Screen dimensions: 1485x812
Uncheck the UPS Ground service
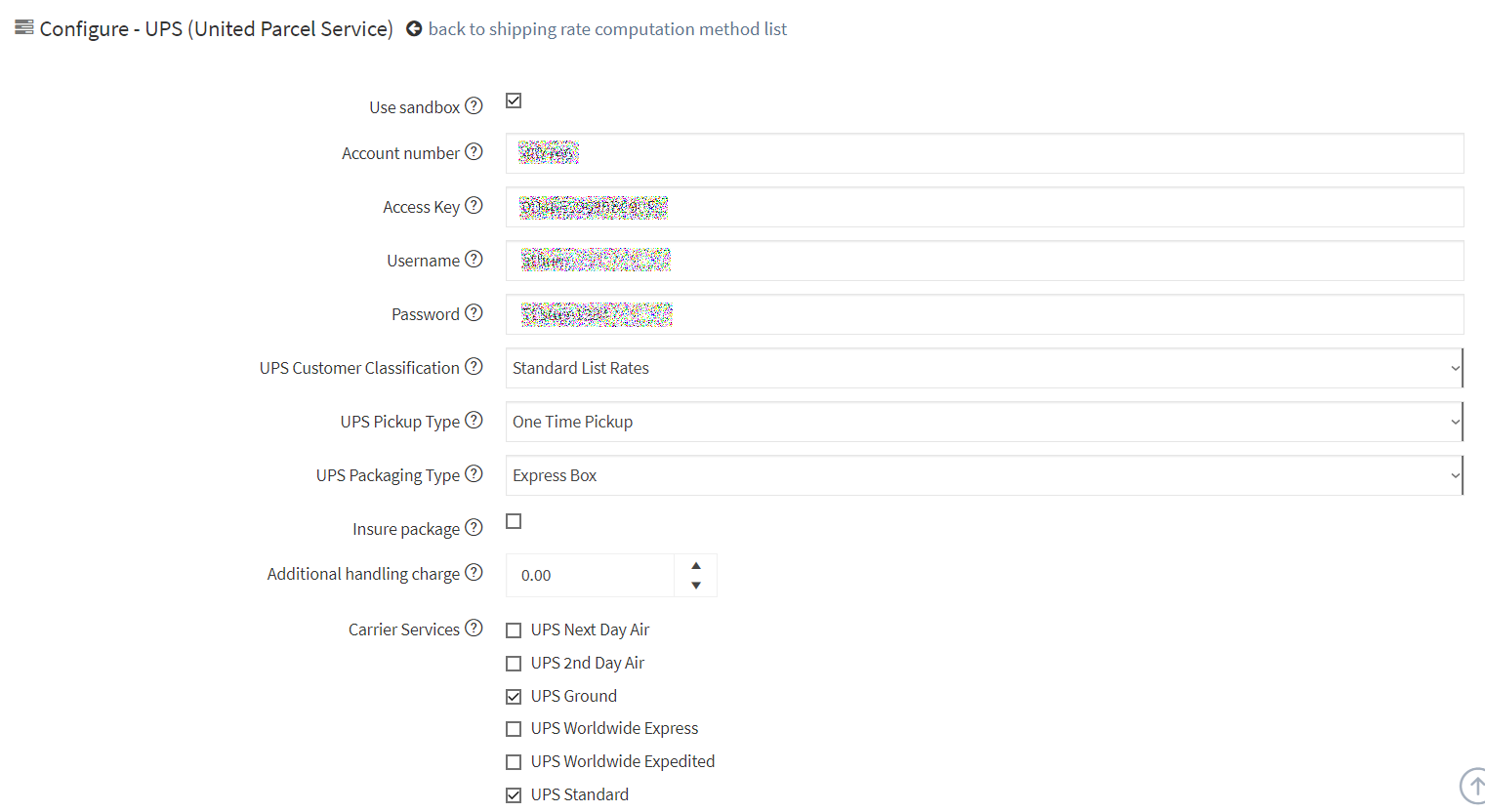click(x=514, y=697)
